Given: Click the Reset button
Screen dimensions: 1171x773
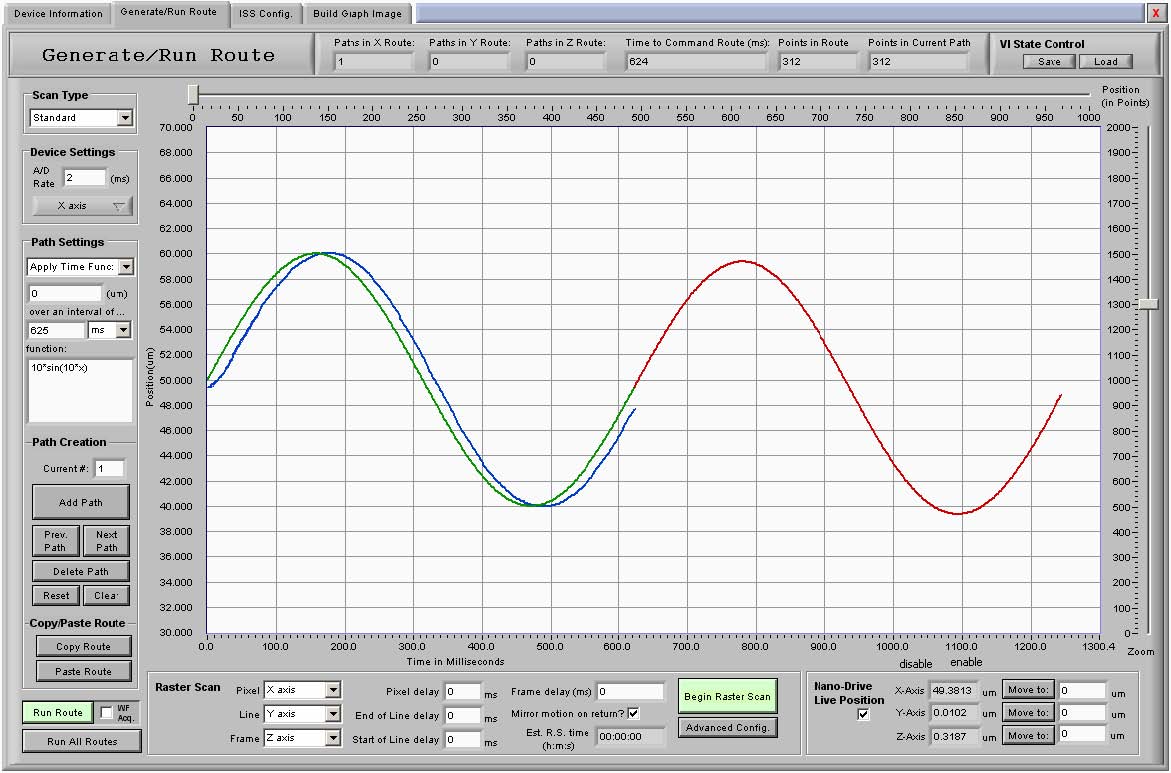Looking at the screenshot, I should 56,595.
